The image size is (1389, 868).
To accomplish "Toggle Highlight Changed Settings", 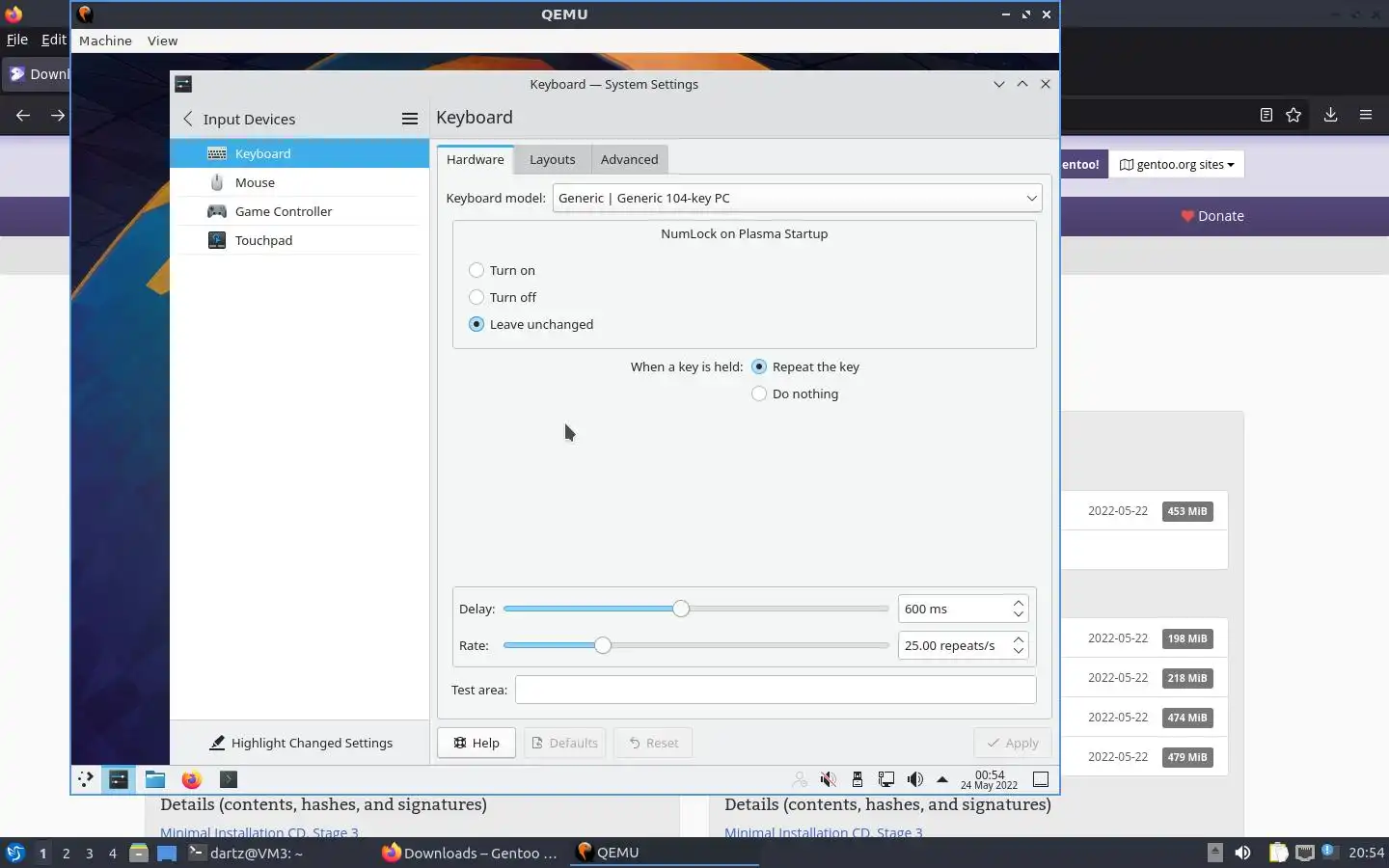I will (301, 743).
